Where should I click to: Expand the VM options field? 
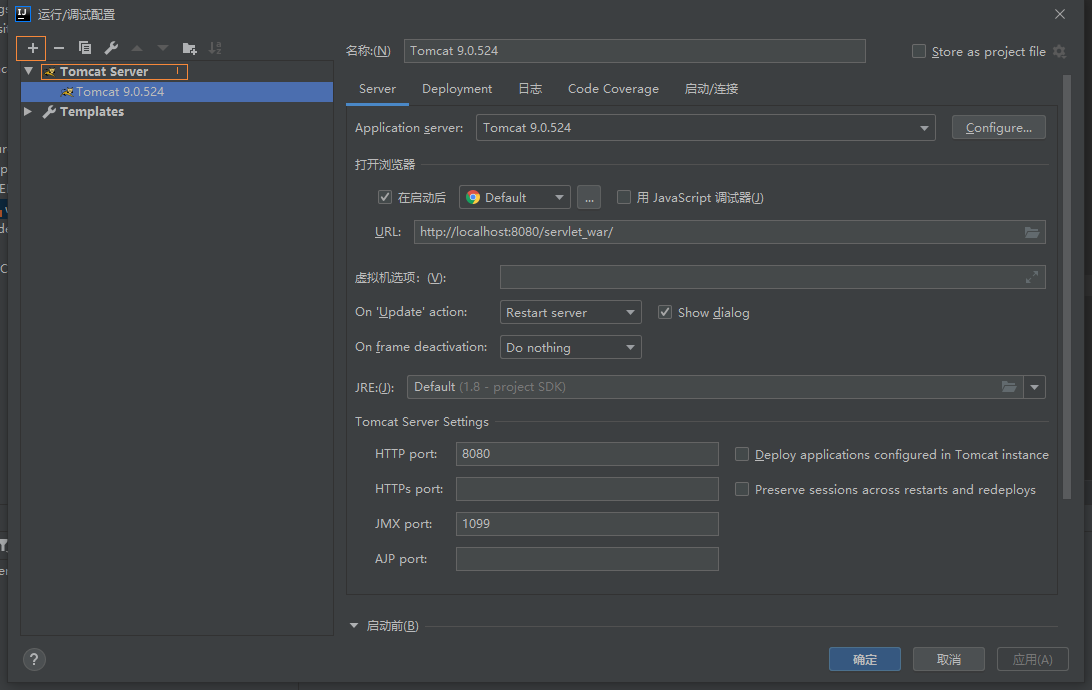[x=1031, y=277]
